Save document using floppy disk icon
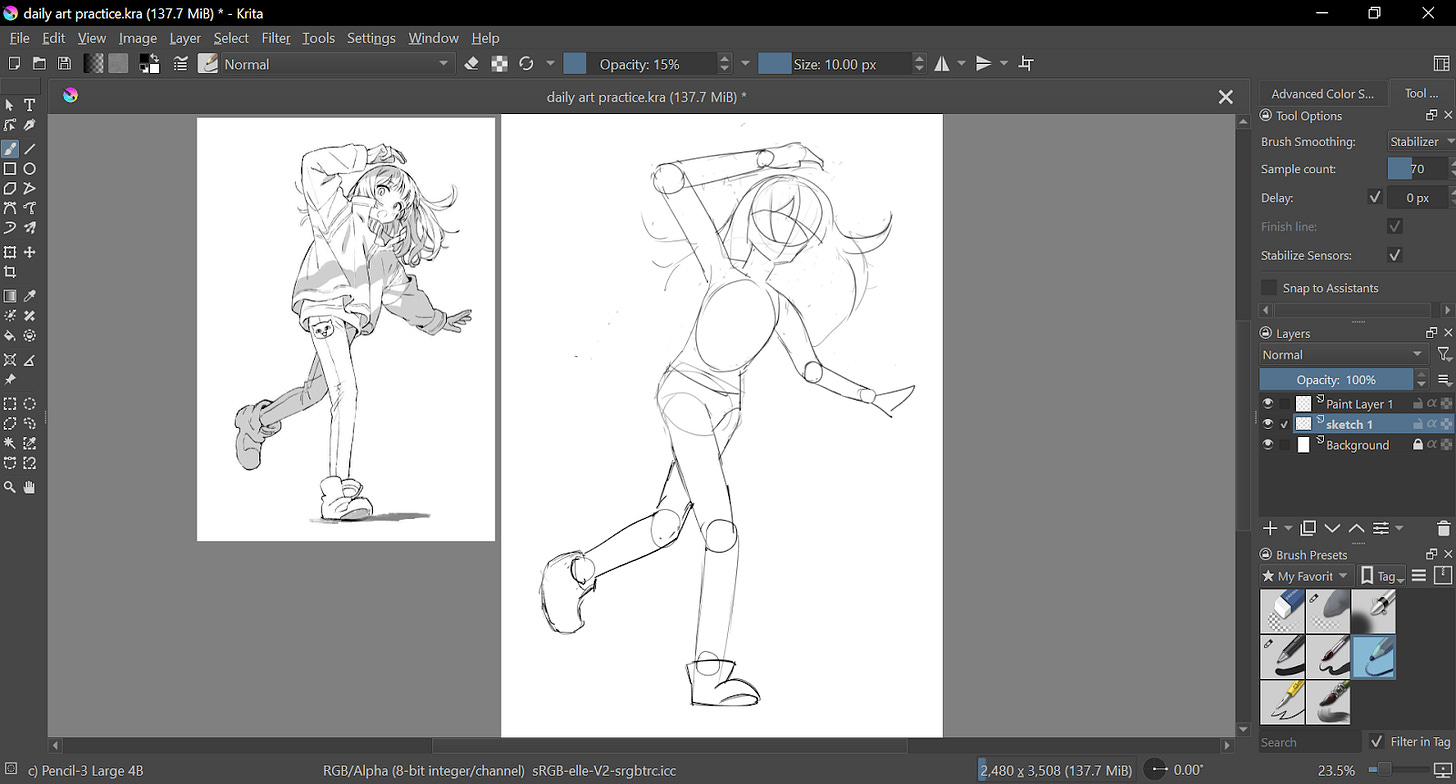This screenshot has height=784, width=1456. tap(64, 64)
